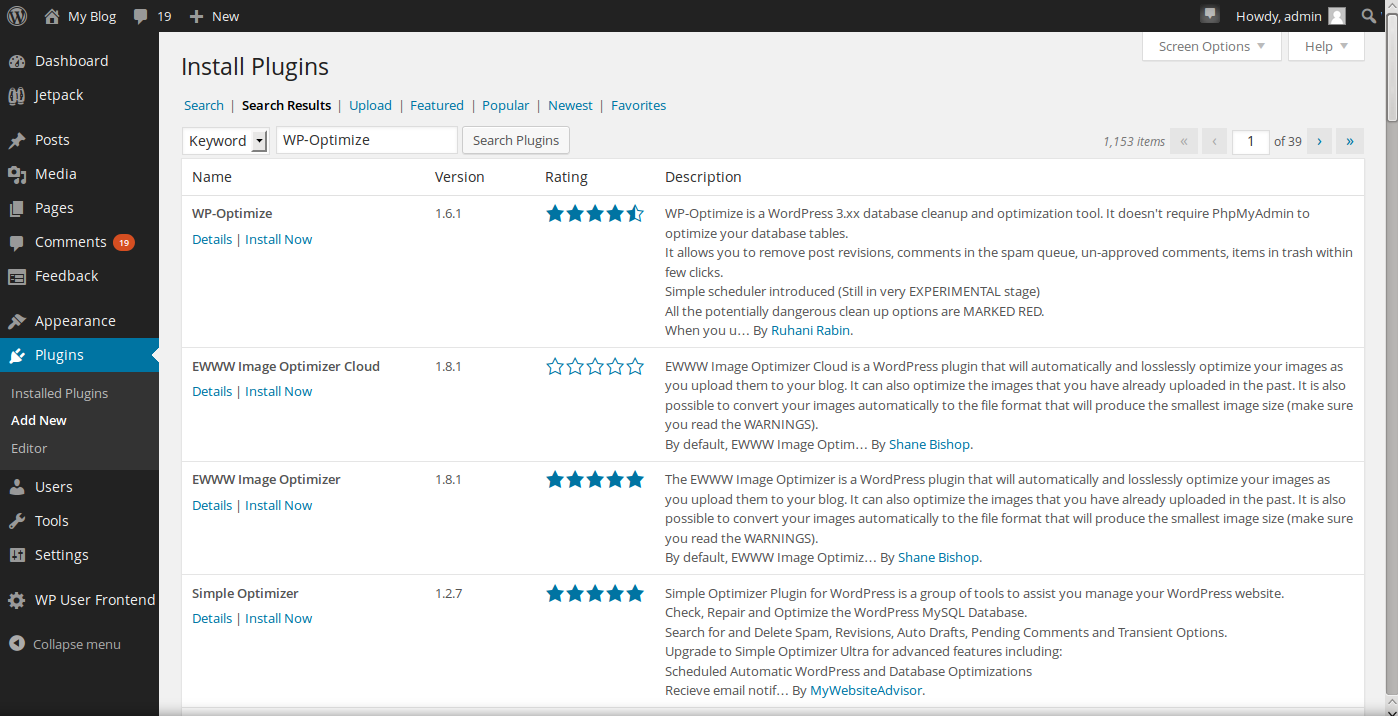Switch to the Featured plugins tab
The height and width of the screenshot is (716, 1398).
[x=437, y=105]
